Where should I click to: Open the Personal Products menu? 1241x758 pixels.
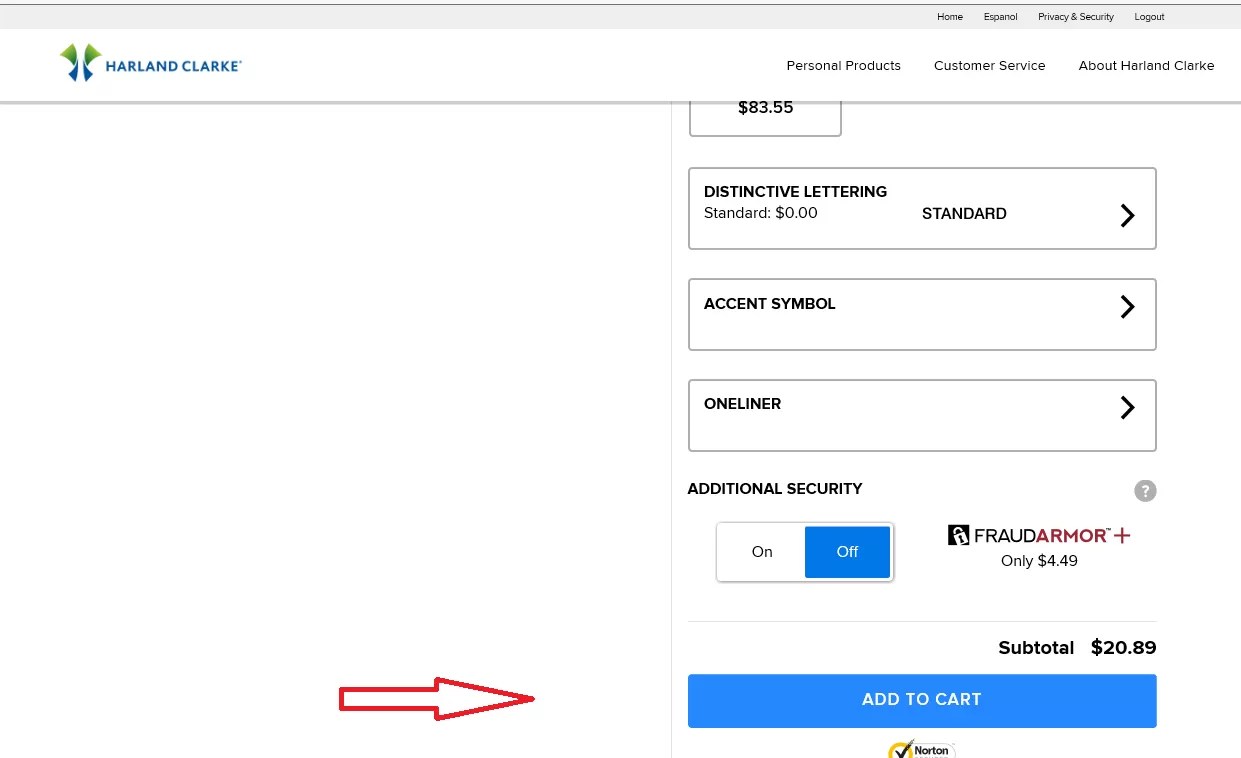click(x=843, y=65)
